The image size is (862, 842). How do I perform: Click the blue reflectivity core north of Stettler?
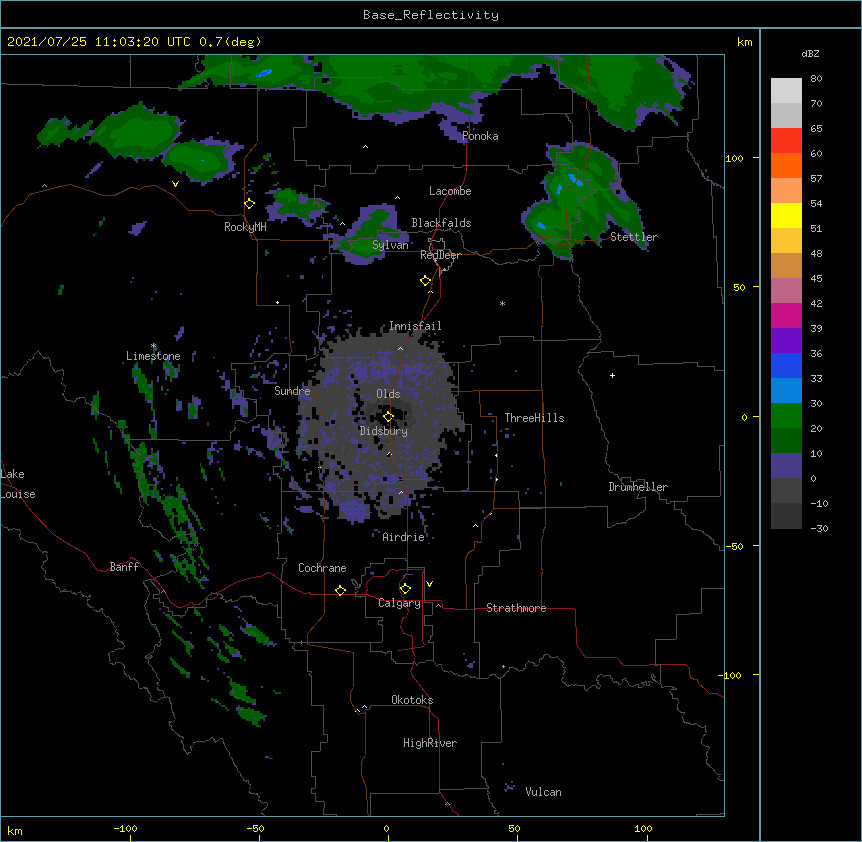[575, 180]
